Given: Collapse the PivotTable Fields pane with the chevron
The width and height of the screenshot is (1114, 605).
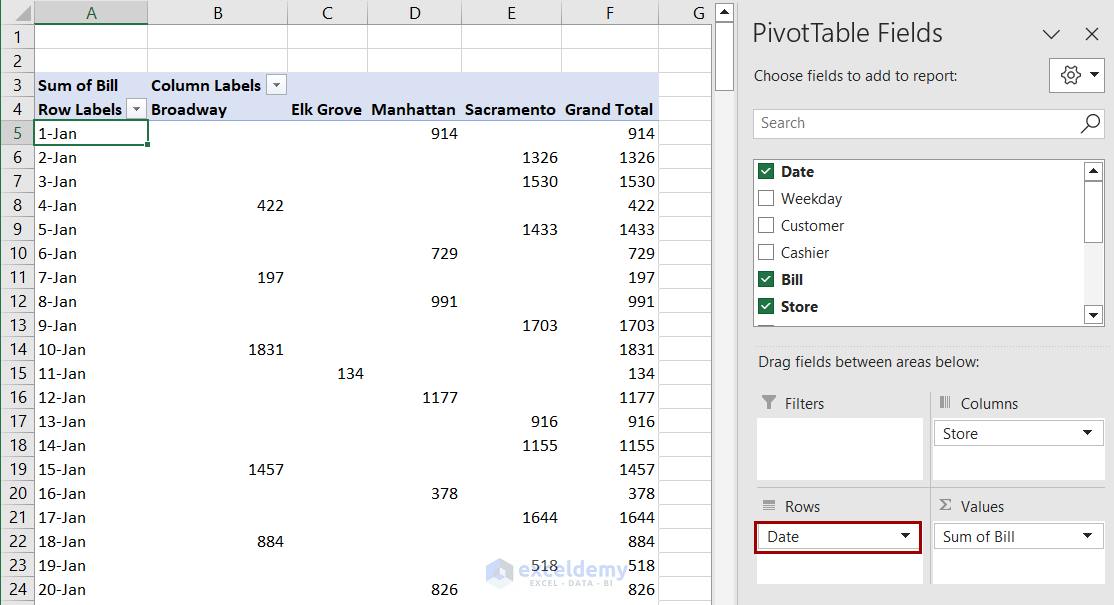Looking at the screenshot, I should tap(1051, 33).
